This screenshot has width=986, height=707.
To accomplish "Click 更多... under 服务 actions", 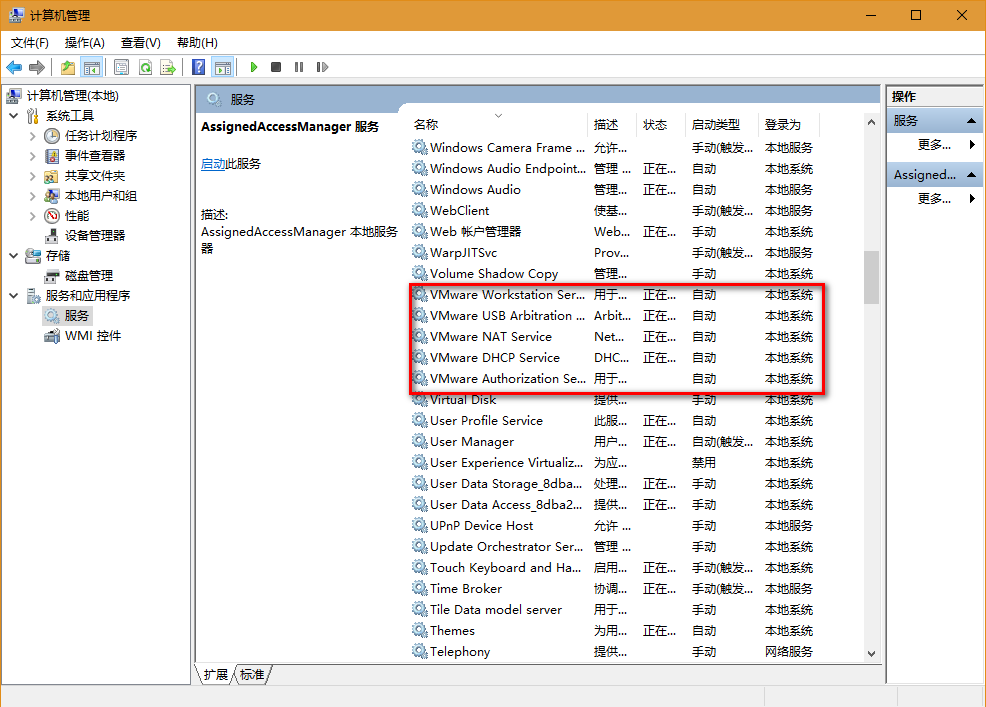I will pos(934,145).
